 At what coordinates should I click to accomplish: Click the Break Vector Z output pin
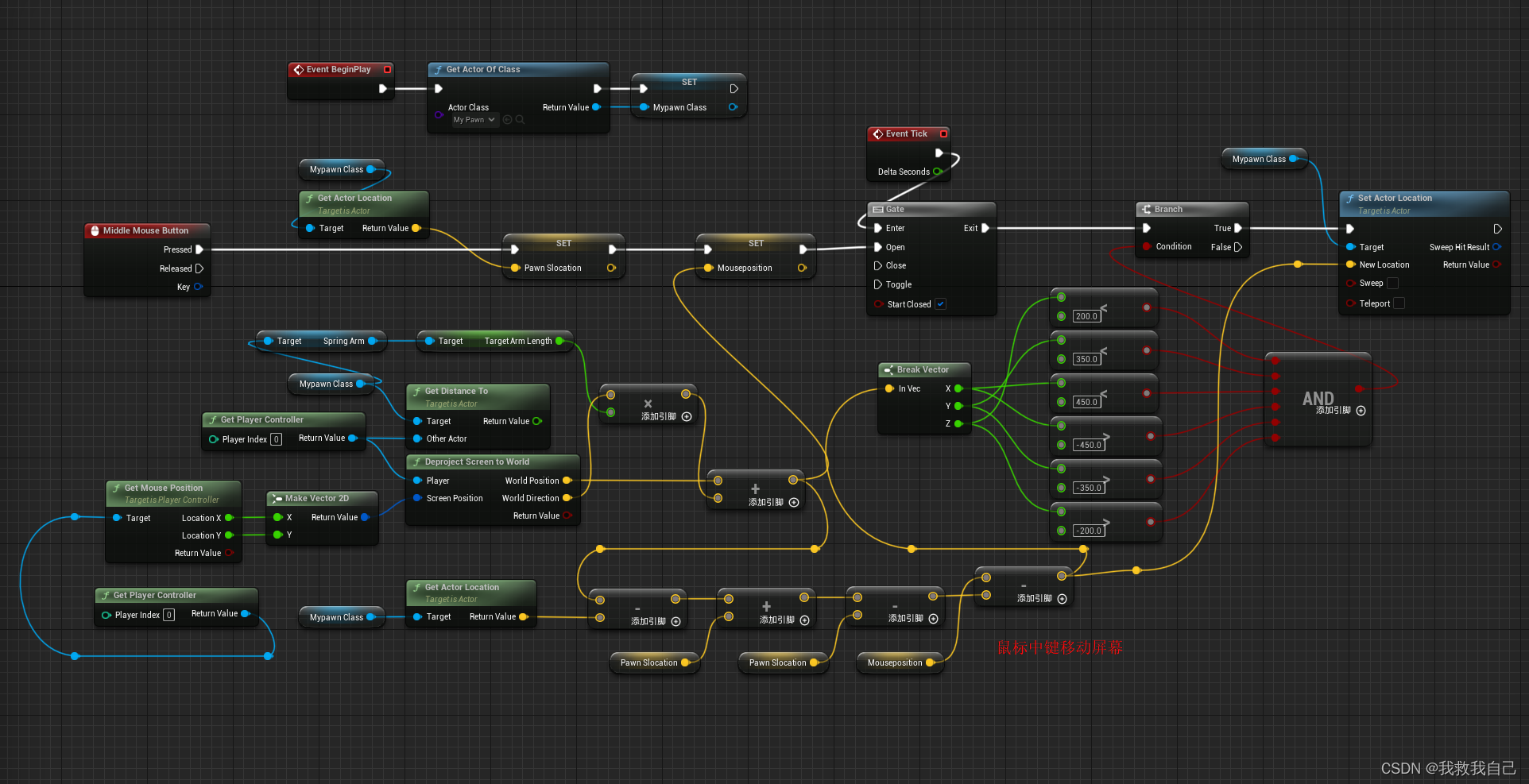coord(958,423)
